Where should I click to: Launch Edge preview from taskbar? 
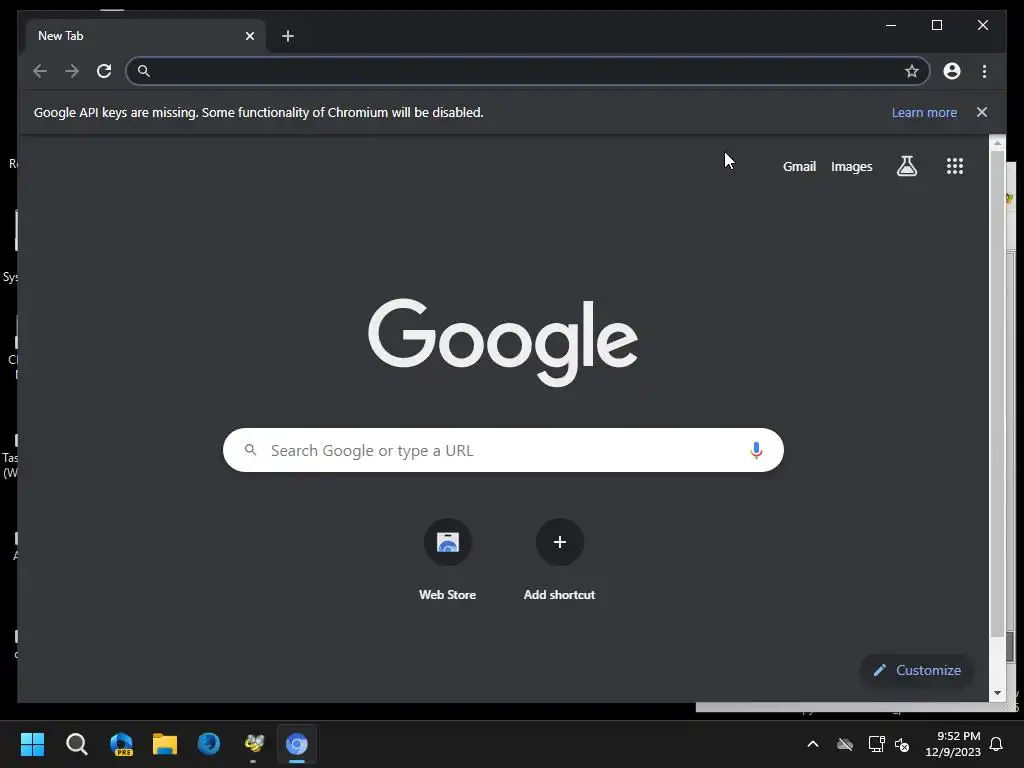point(121,744)
